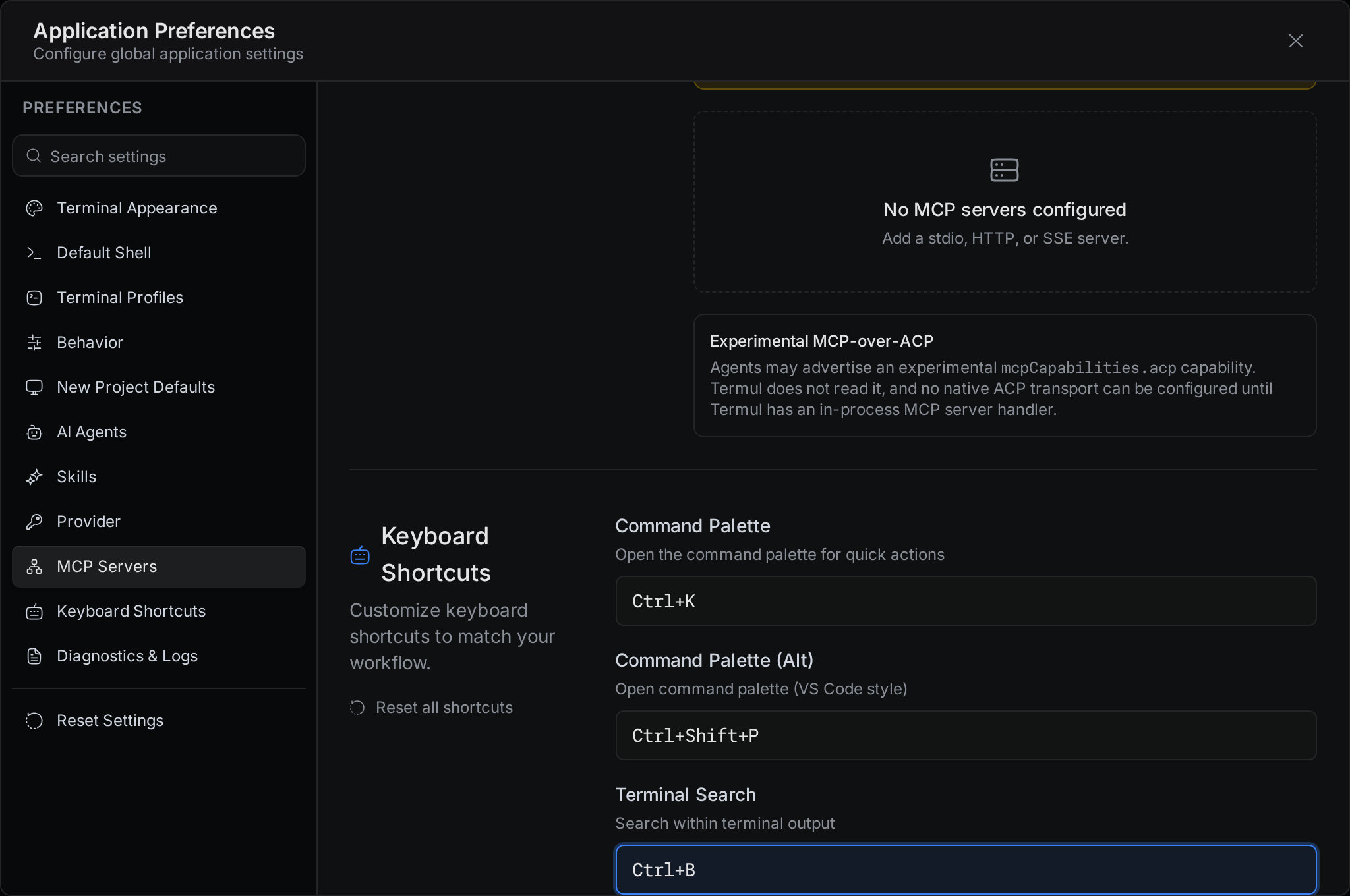Open New Project Defaults section
Viewport: 1350px width, 896px height.
[159, 387]
